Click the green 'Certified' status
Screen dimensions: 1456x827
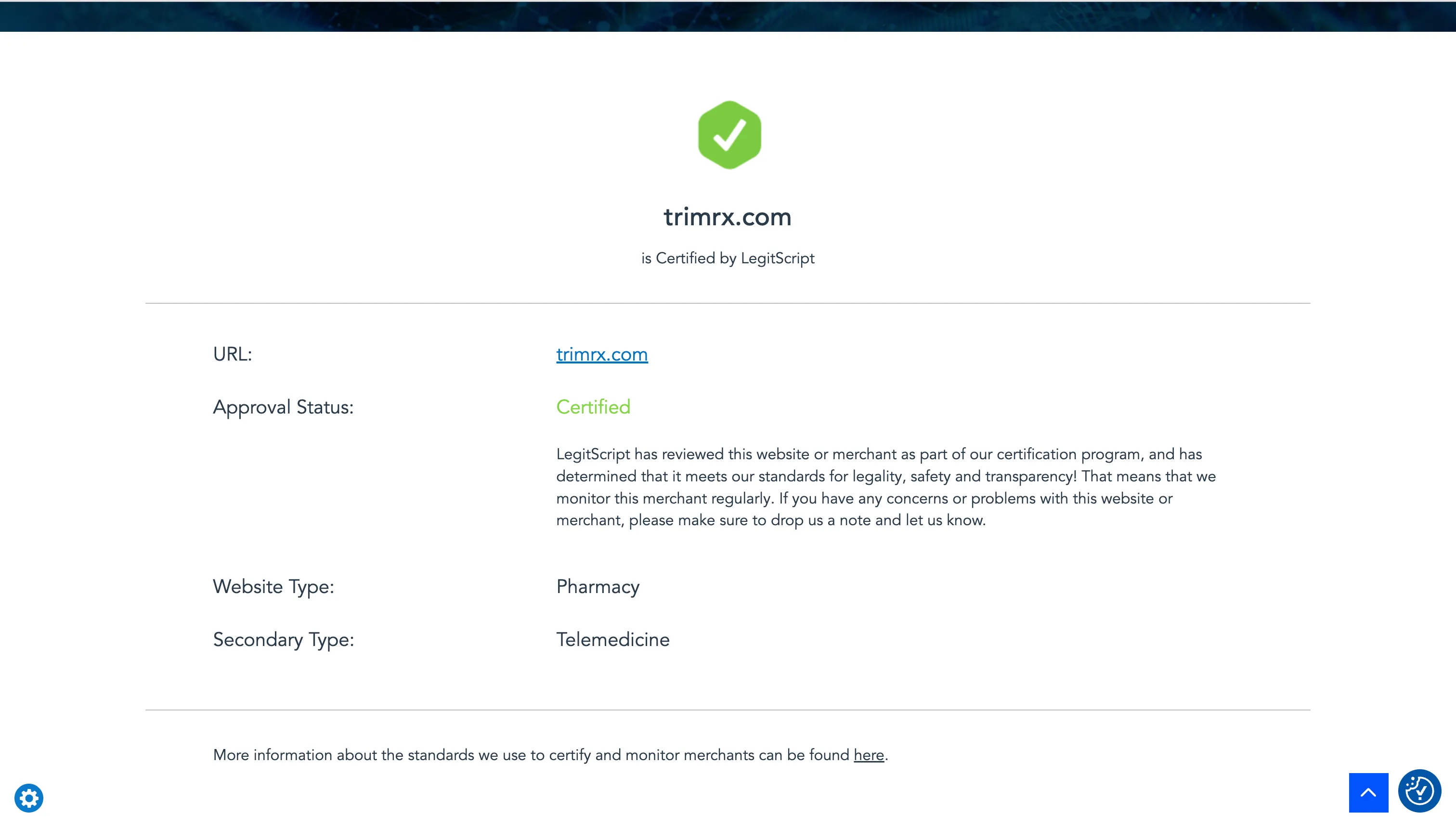pos(593,407)
